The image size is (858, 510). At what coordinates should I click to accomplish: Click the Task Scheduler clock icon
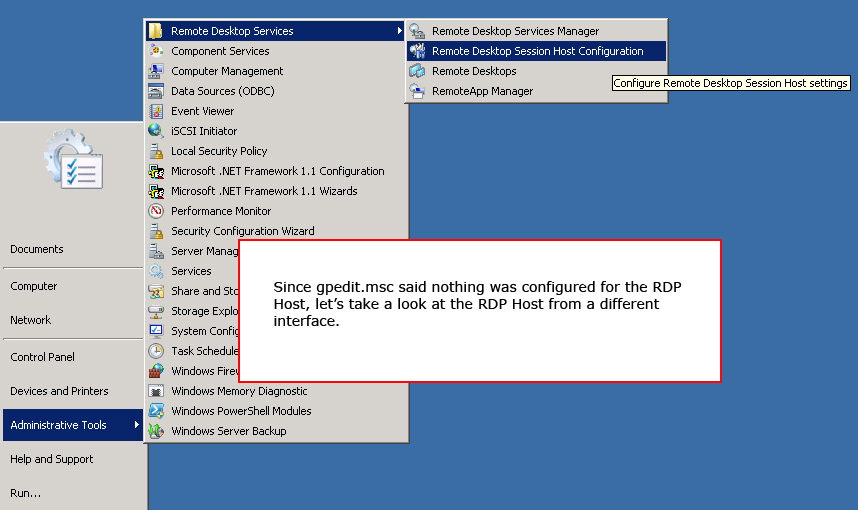[x=156, y=351]
